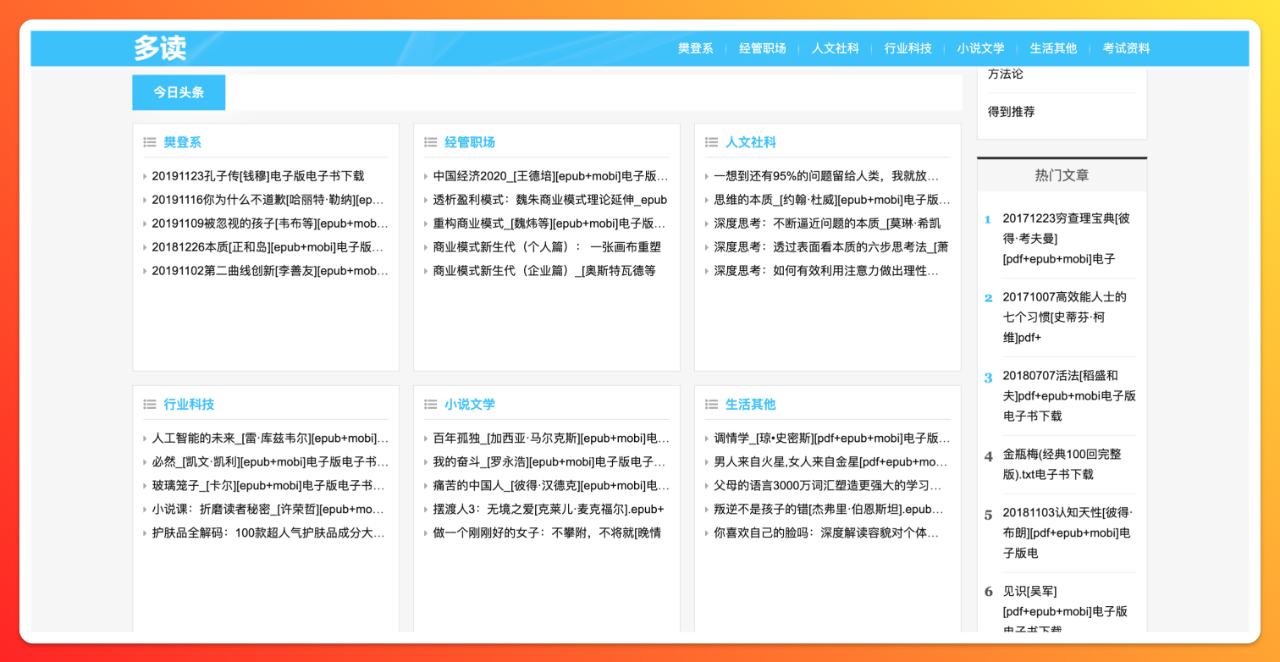Open article 20191102第二曲线创新
Viewport: 1280px width, 662px height.
coord(270,271)
